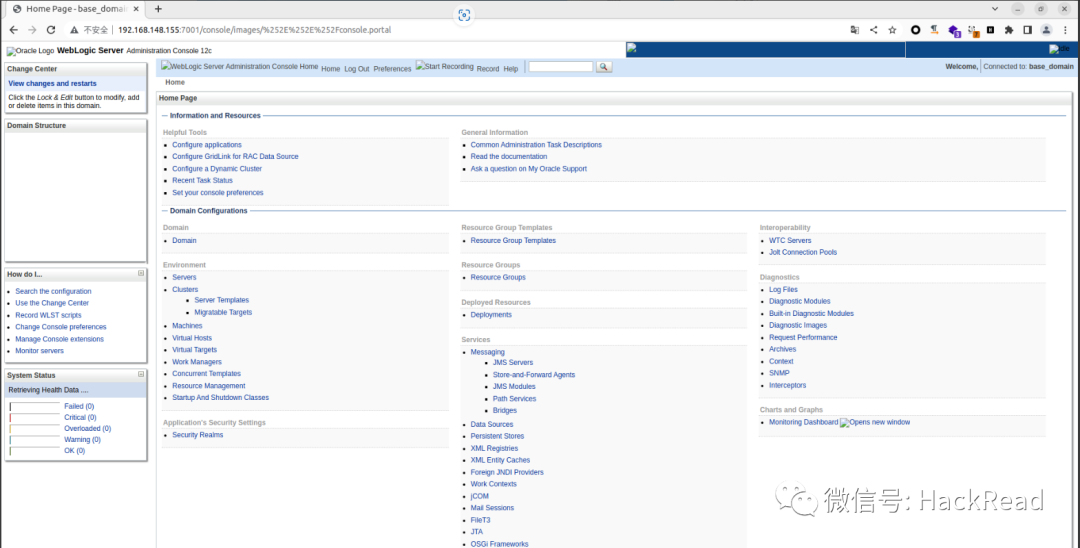The width and height of the screenshot is (1080, 548).
Task: Open Preferences in the toolbar
Action: (x=393, y=69)
